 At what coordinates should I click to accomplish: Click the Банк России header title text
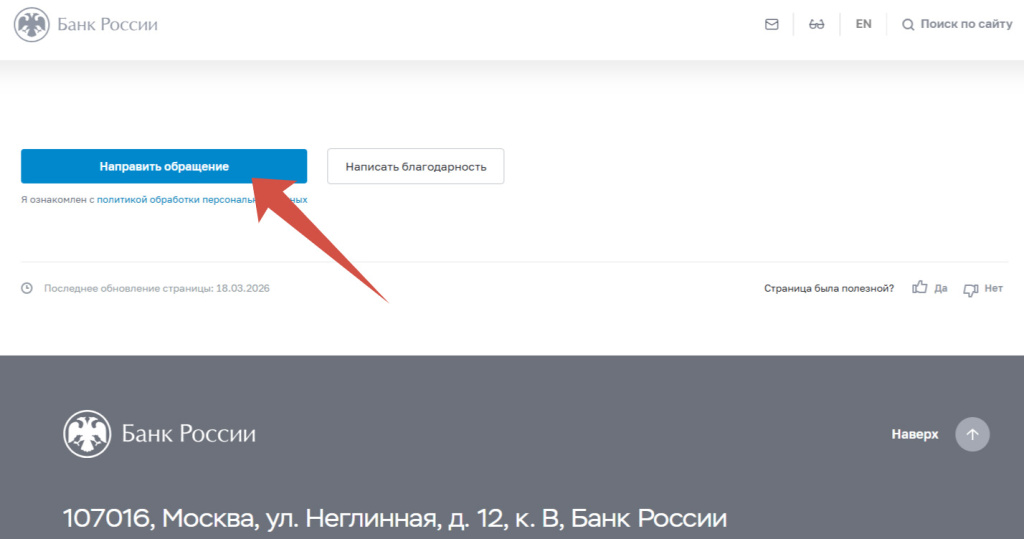(x=107, y=25)
